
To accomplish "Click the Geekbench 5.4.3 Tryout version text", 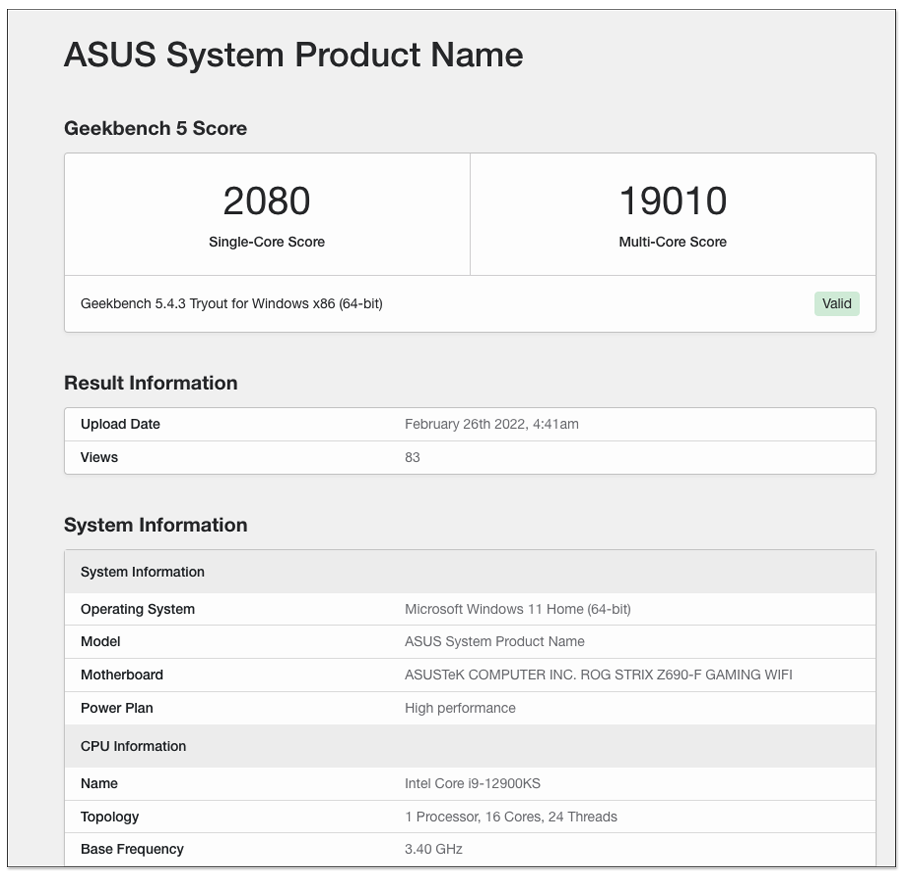I will coord(232,303).
